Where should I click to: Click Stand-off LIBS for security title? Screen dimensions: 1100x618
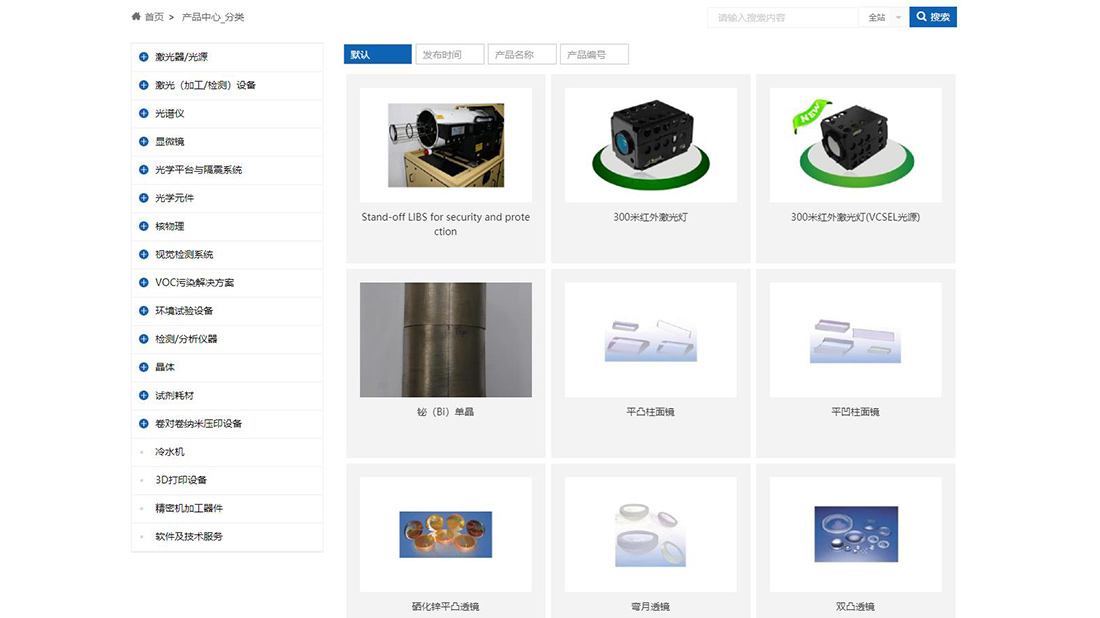tap(445, 224)
